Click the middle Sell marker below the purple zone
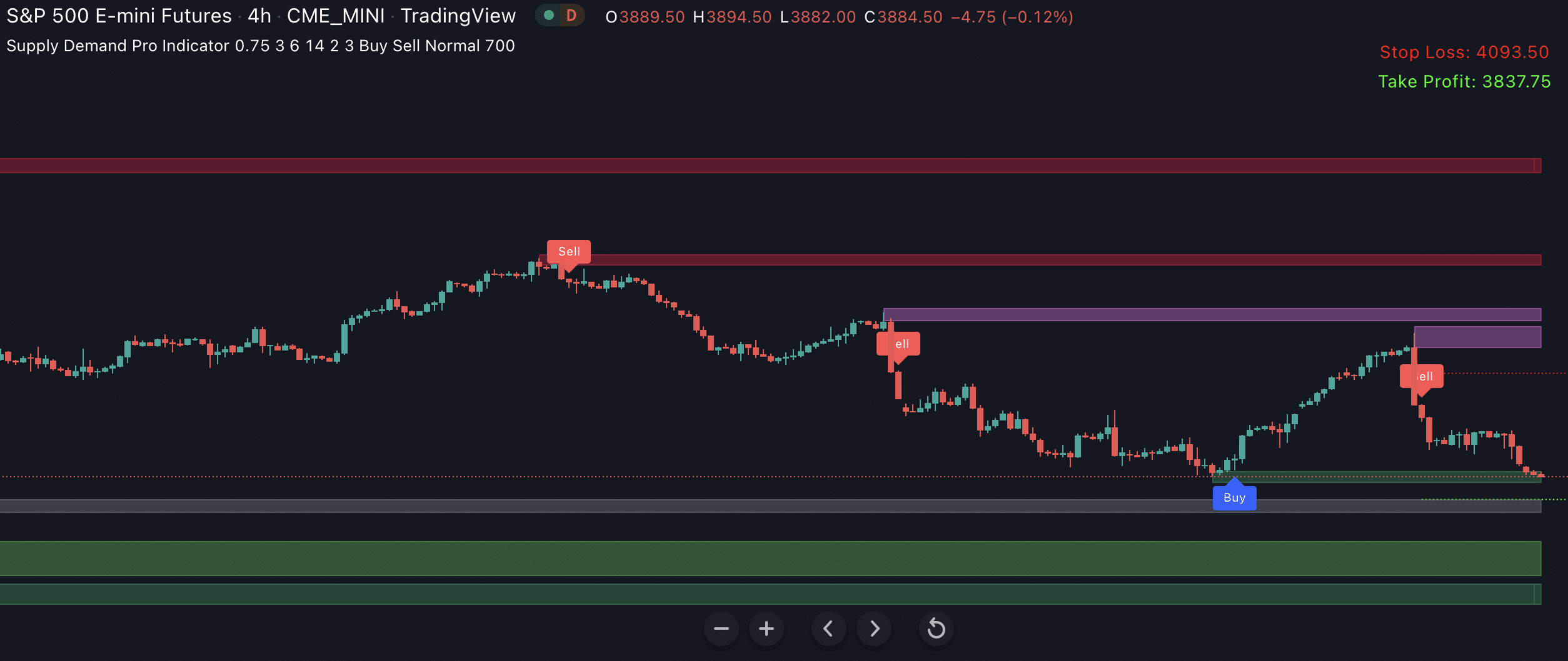The image size is (1568, 661). 898,344
